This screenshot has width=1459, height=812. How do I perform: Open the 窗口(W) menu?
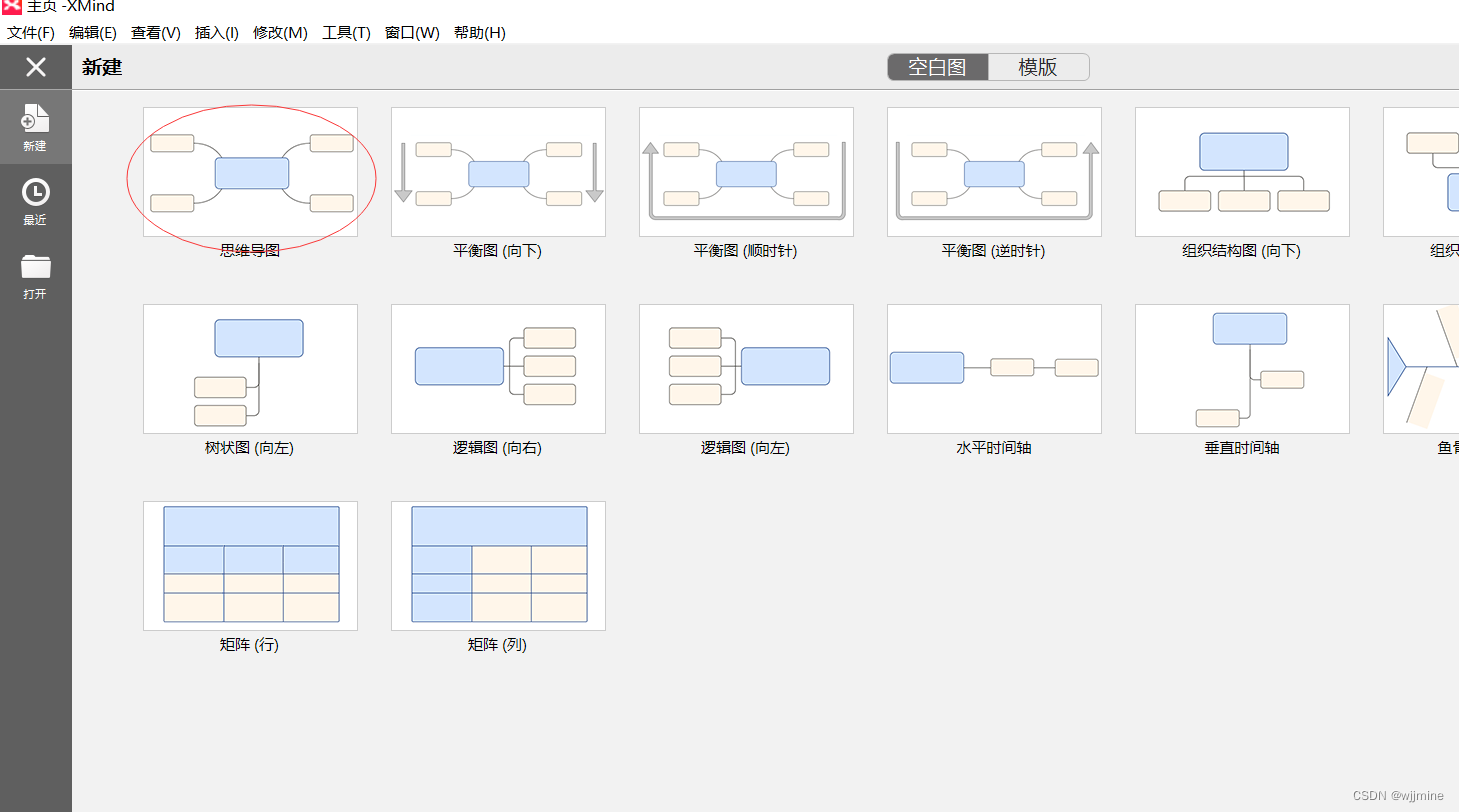click(x=412, y=32)
